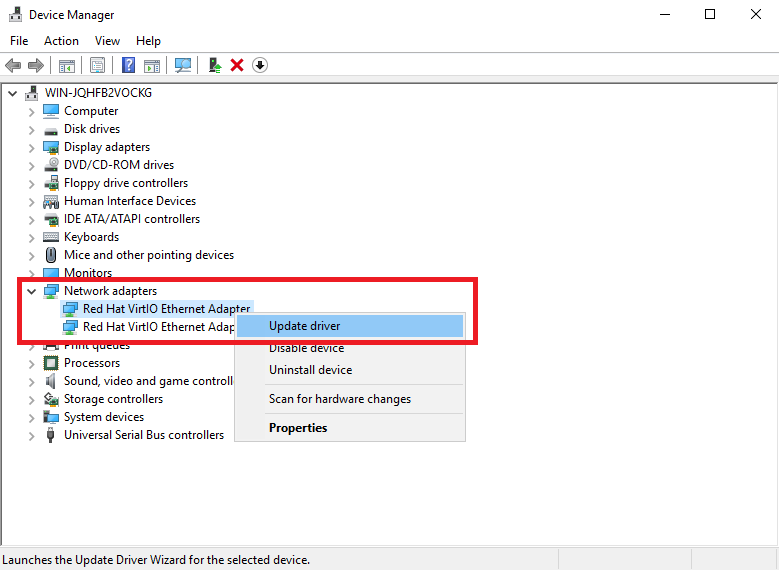Screen dimensions: 779x570
Task: Select the Human Interface Devices label
Action: 130,201
